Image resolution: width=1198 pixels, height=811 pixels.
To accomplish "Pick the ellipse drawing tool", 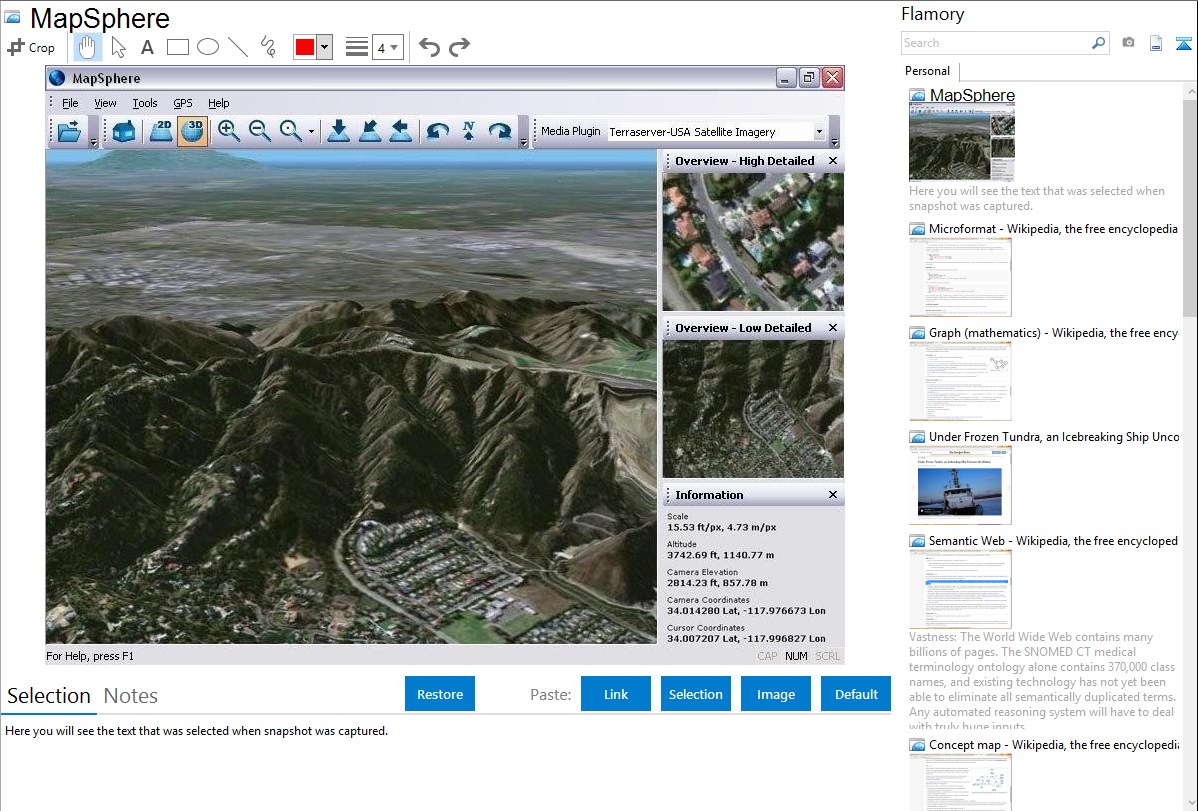I will pyautogui.click(x=208, y=47).
